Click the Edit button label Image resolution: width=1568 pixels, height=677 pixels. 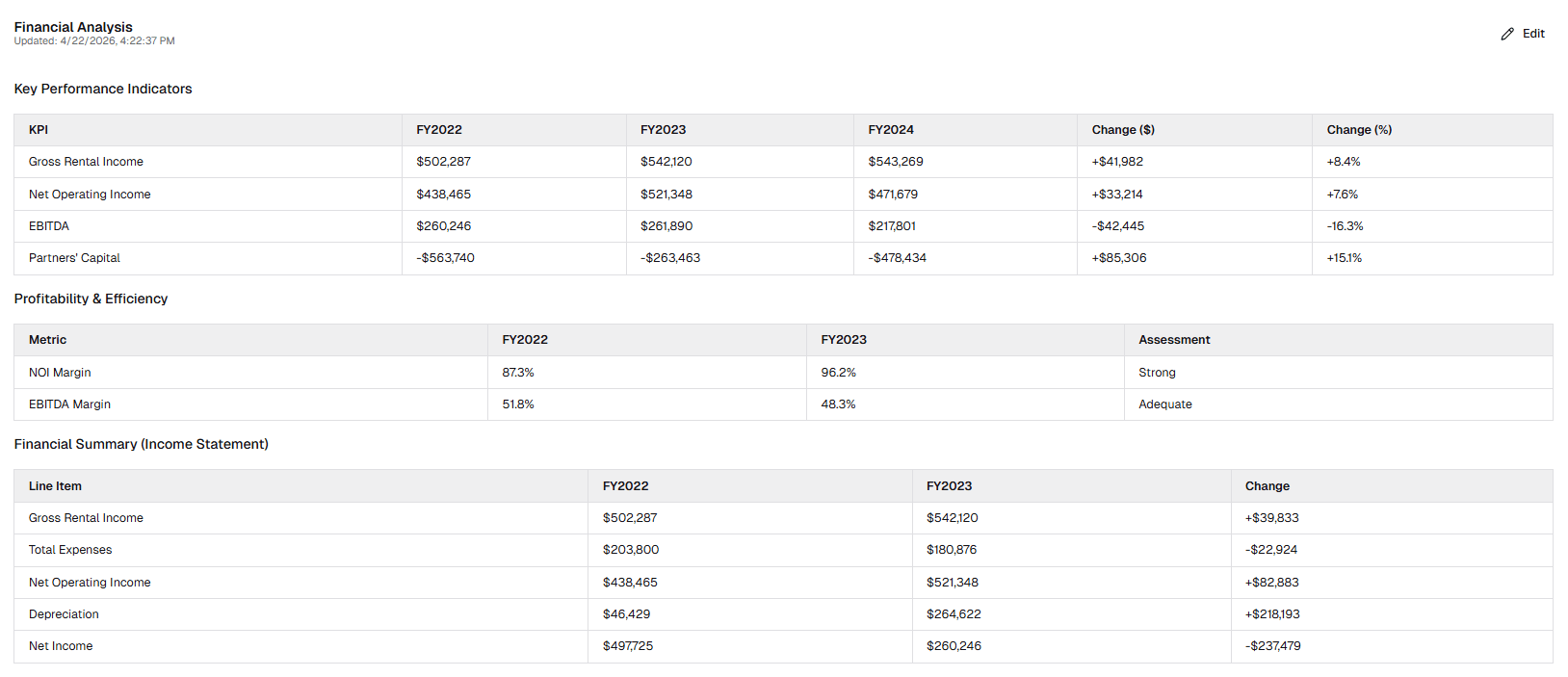coord(1533,34)
